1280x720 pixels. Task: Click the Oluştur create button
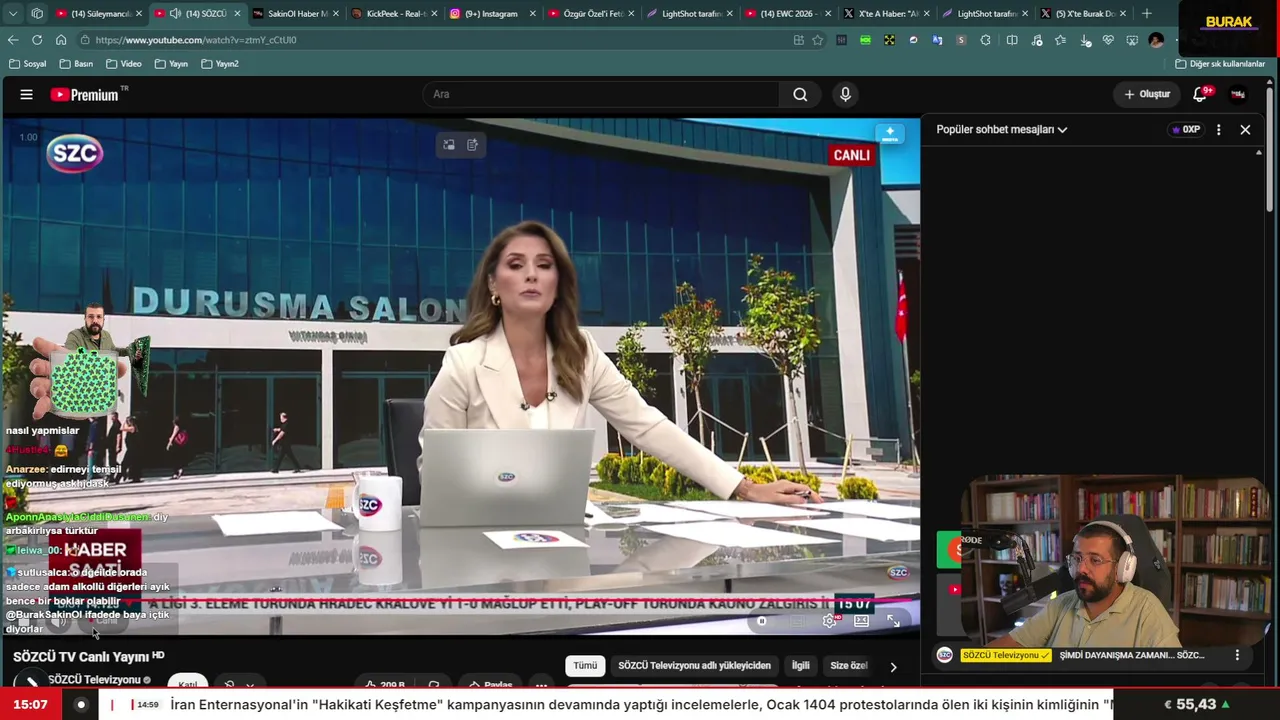point(1146,95)
